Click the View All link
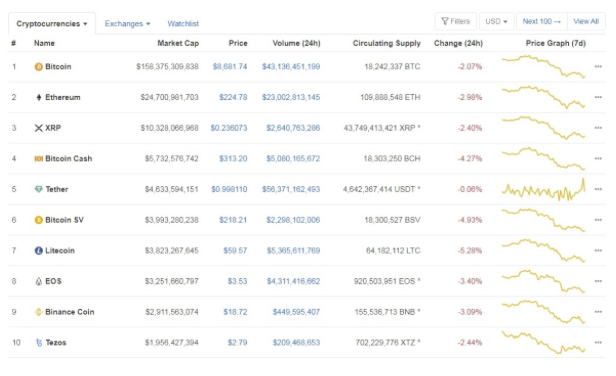616x376 pixels. [586, 21]
